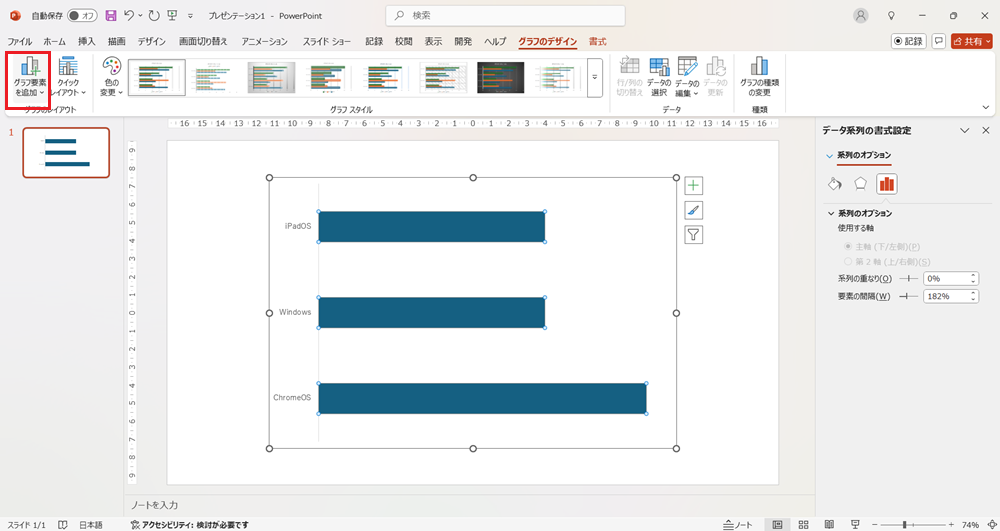Select the ChromeOS bar in the chart
Viewport: 1000px width, 531px height.
(x=482, y=398)
